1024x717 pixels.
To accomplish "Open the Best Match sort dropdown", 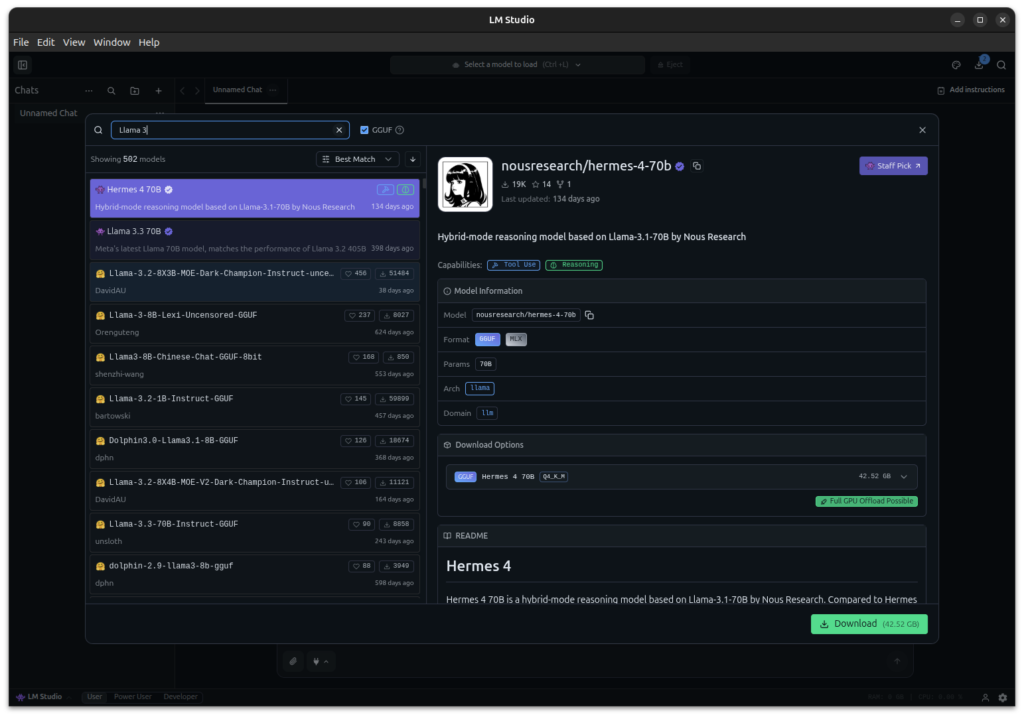I will pos(357,158).
